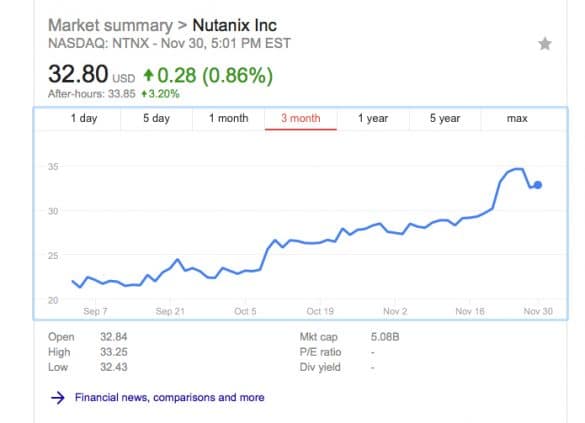
Task: Show the 5 year chart
Action: [445, 118]
